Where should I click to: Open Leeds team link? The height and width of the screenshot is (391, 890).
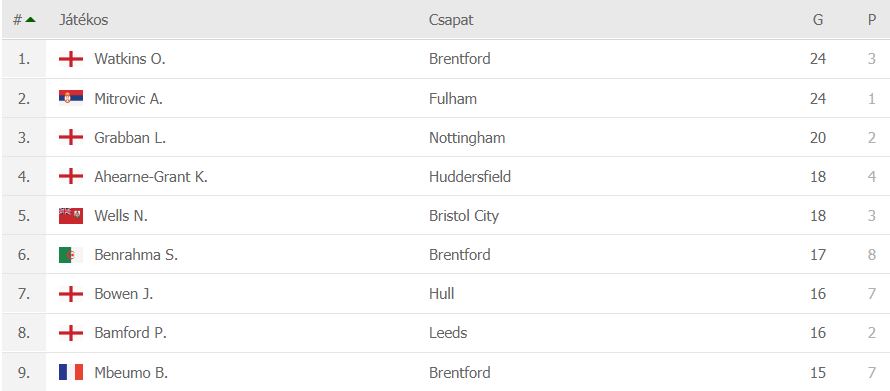[x=448, y=333]
